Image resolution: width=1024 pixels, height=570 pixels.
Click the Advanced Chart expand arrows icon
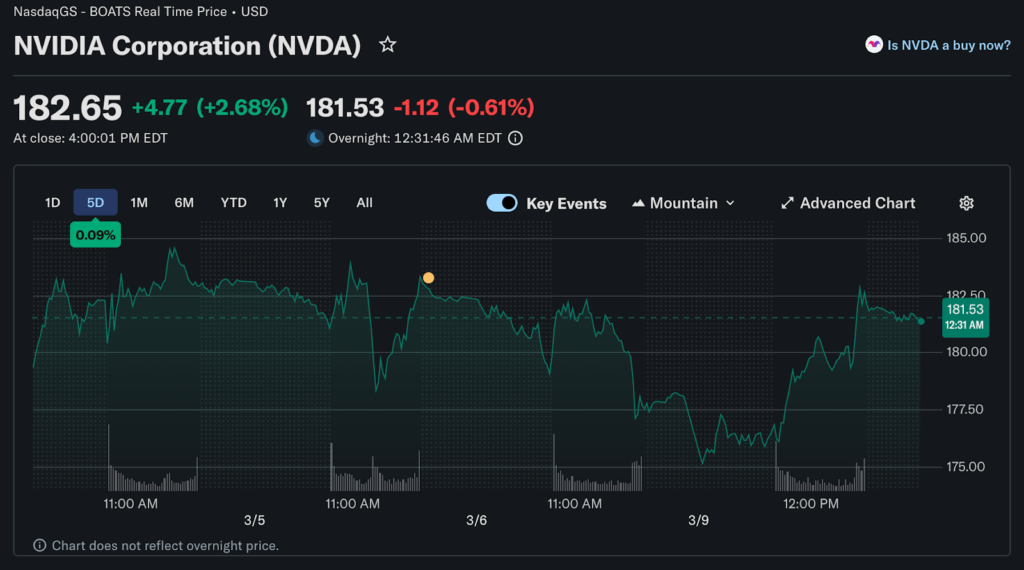click(x=787, y=203)
